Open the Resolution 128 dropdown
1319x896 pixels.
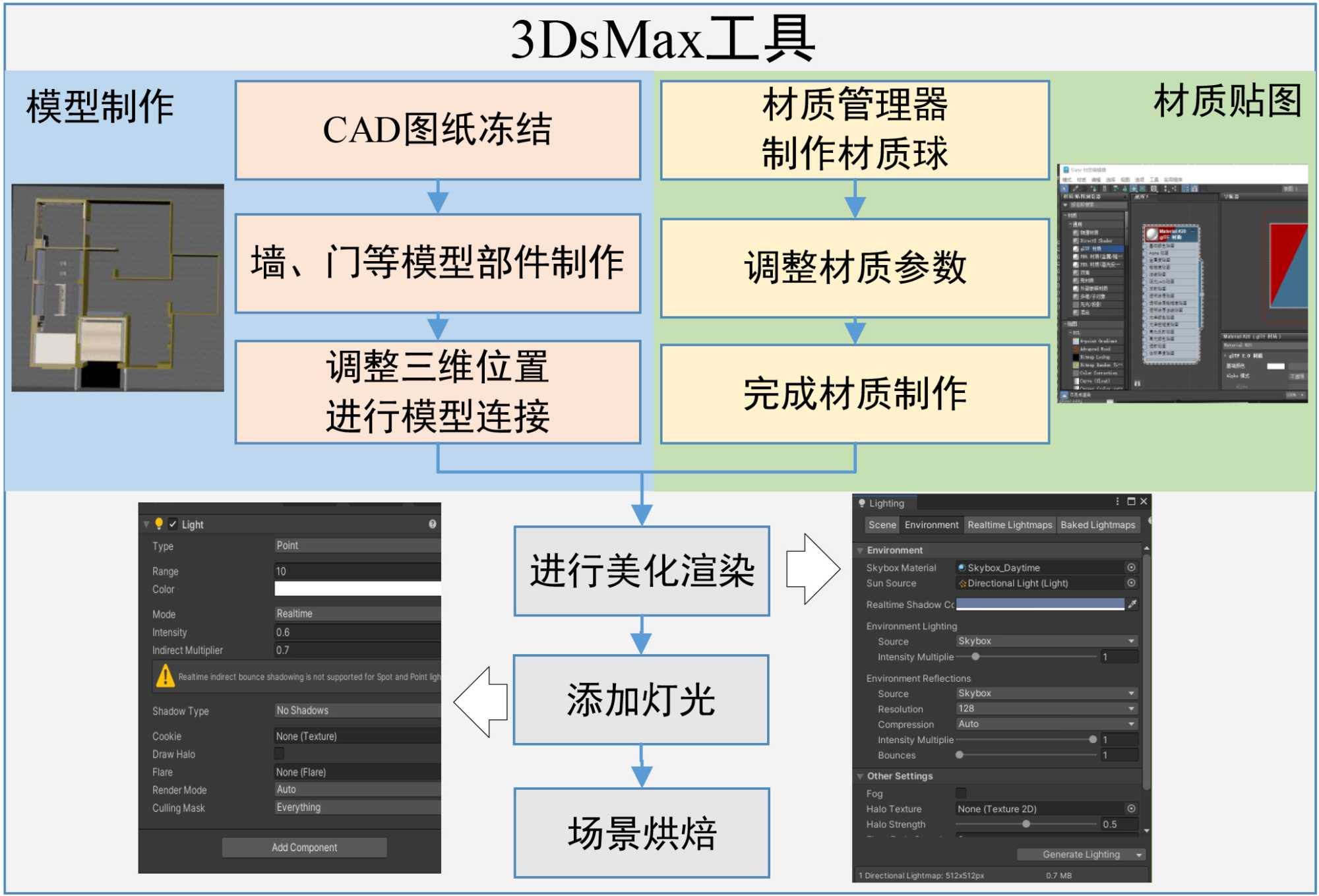(x=1047, y=709)
